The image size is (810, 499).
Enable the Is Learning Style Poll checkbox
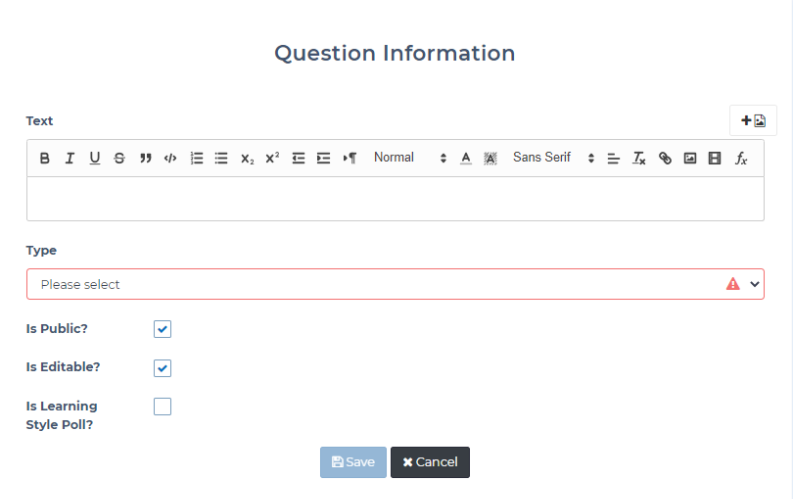[x=163, y=407]
